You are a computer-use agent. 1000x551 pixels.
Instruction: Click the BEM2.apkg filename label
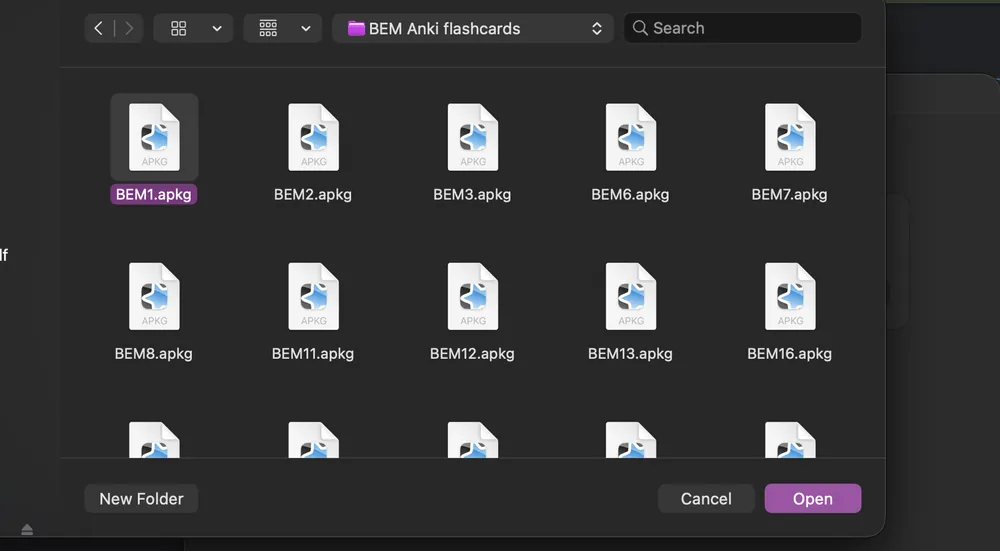click(313, 195)
